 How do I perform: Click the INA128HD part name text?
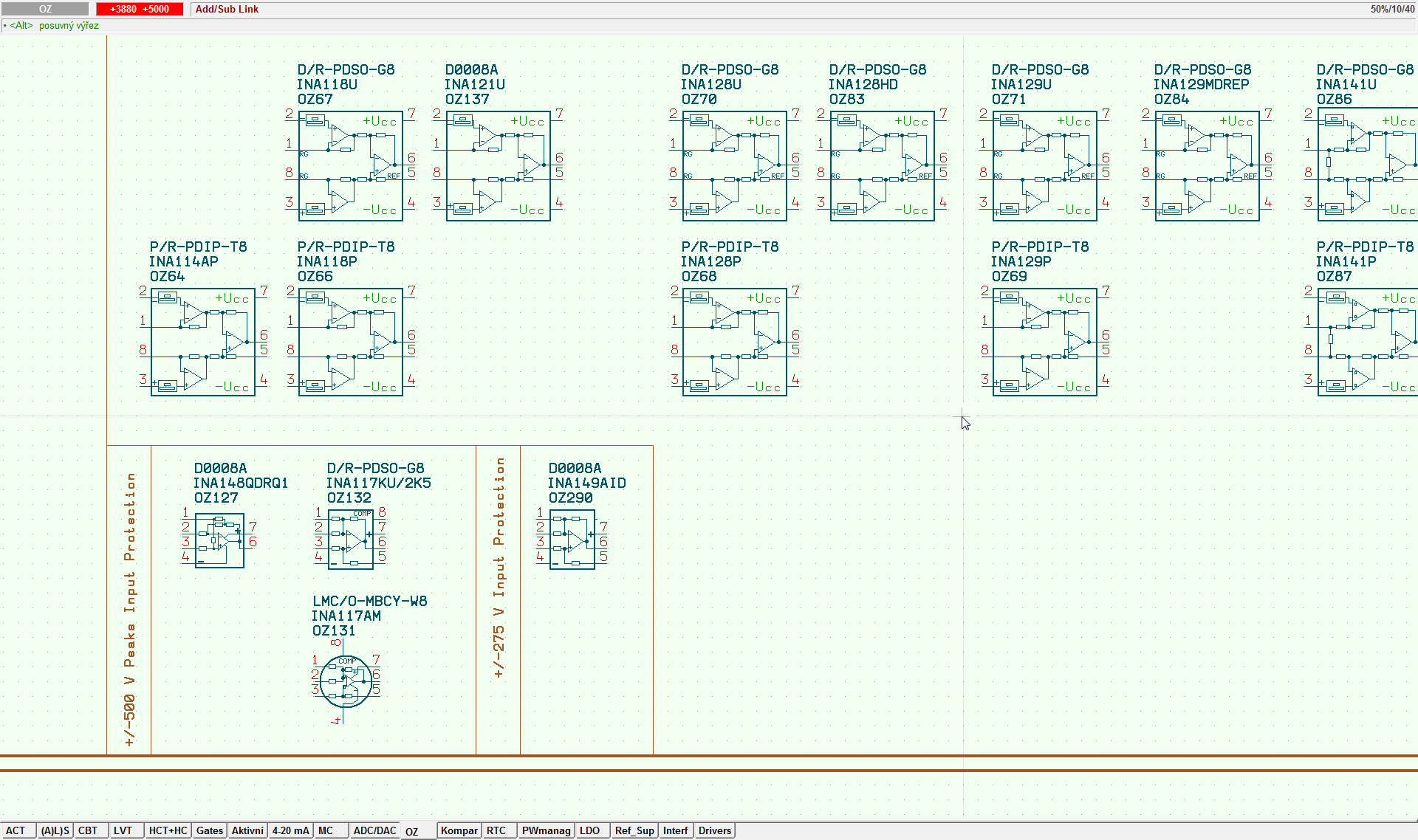pyautogui.click(x=863, y=84)
